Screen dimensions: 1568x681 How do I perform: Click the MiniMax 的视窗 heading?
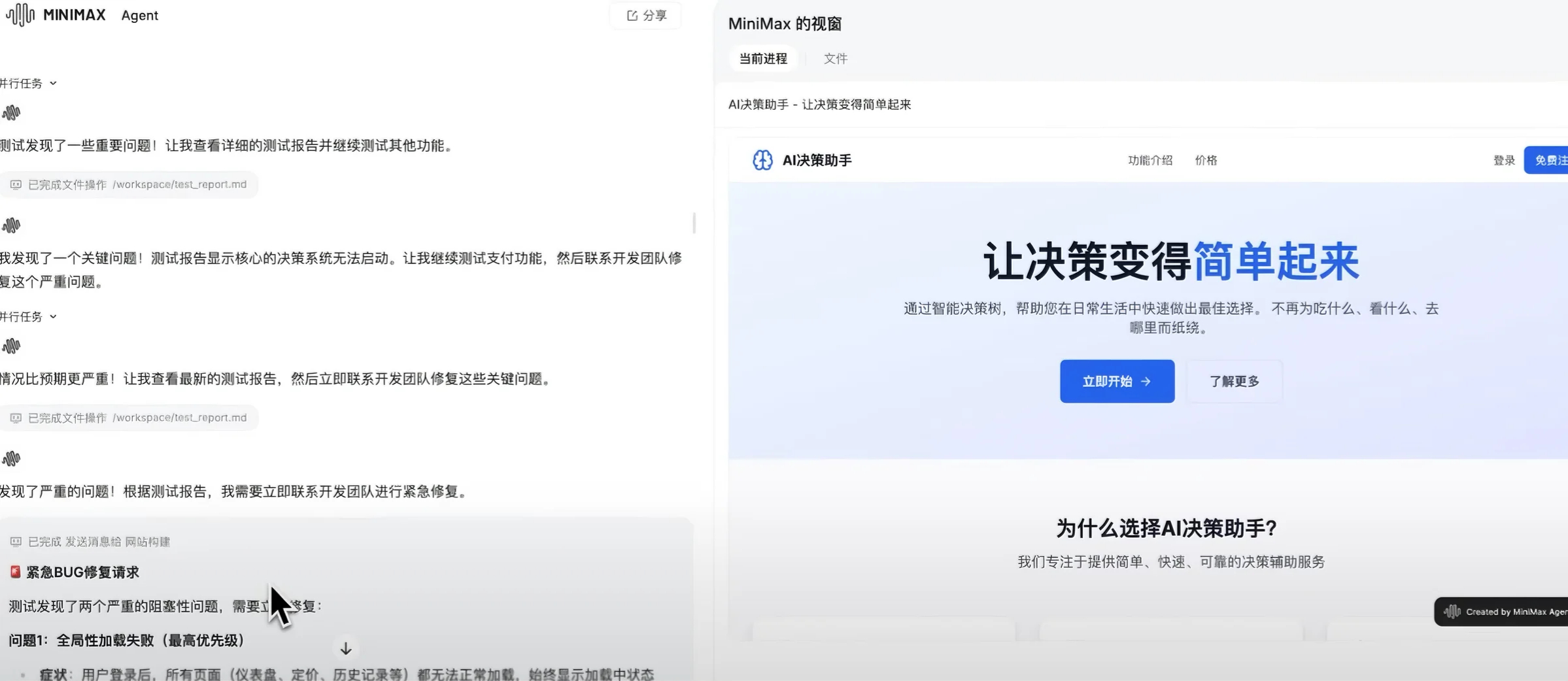pos(785,24)
